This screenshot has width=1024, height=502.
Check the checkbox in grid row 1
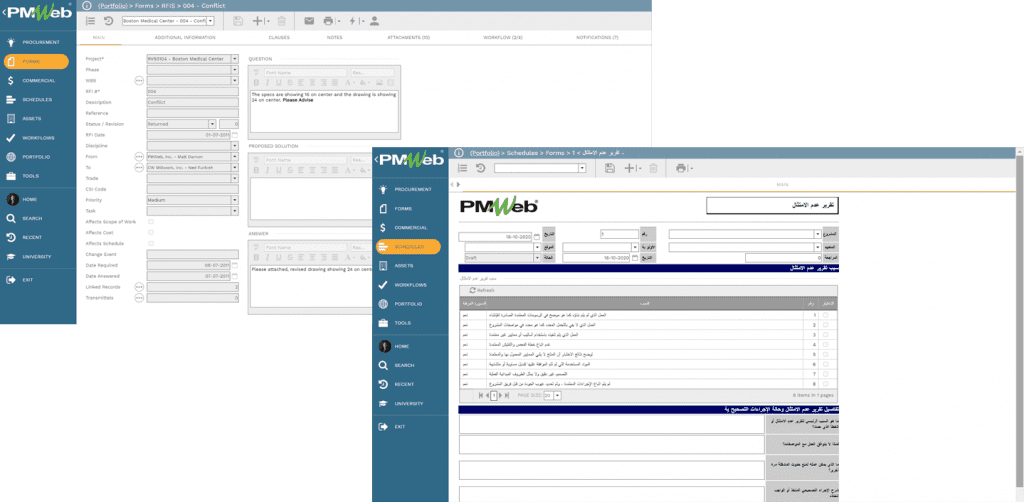[825, 315]
